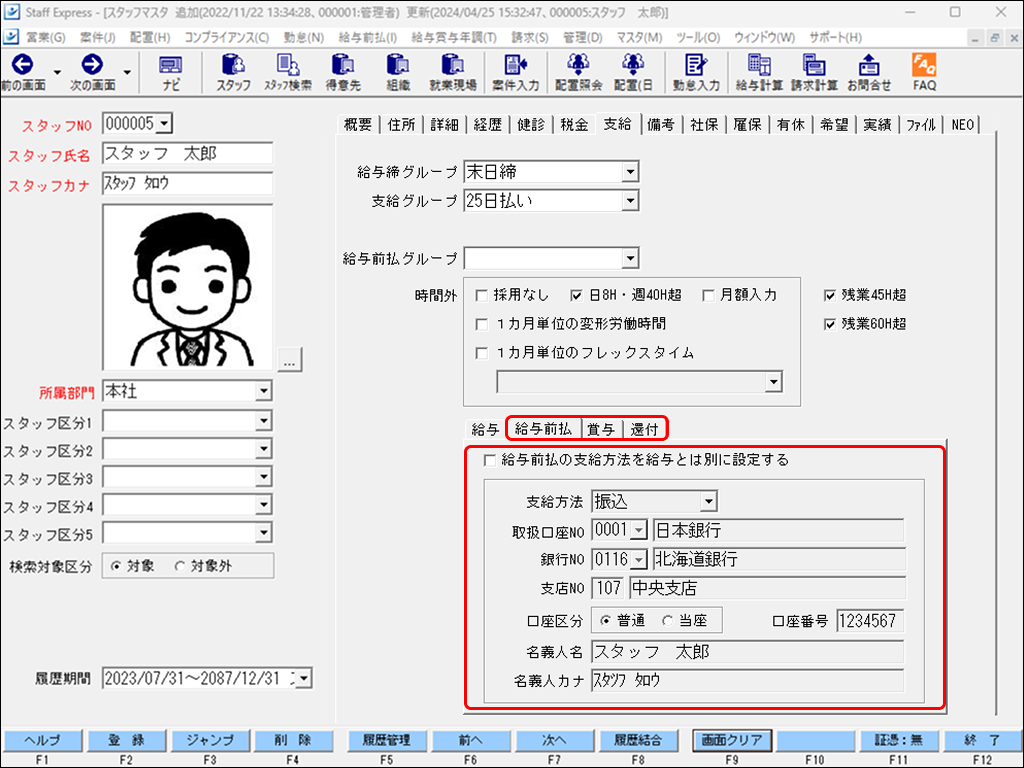Click the FAQ toolbar icon

click(x=924, y=73)
